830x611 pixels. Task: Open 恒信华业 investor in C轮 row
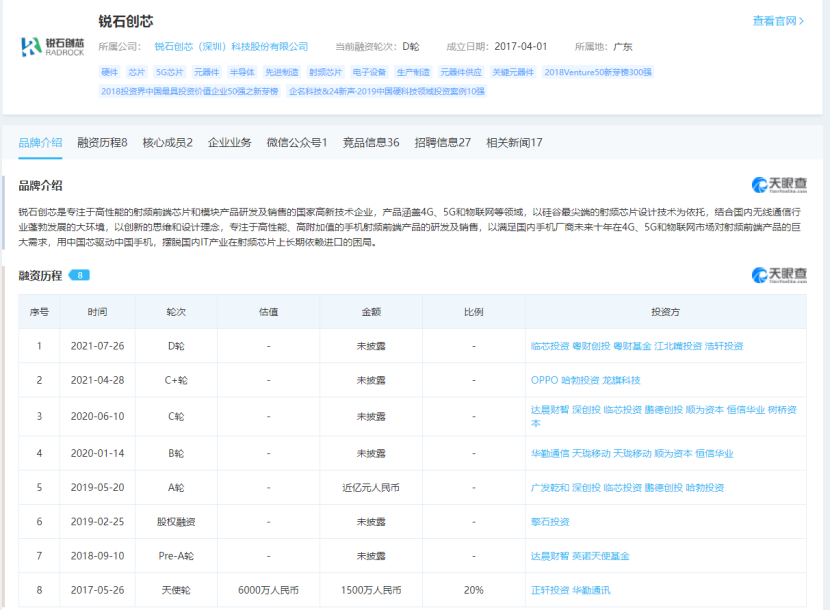(746, 410)
